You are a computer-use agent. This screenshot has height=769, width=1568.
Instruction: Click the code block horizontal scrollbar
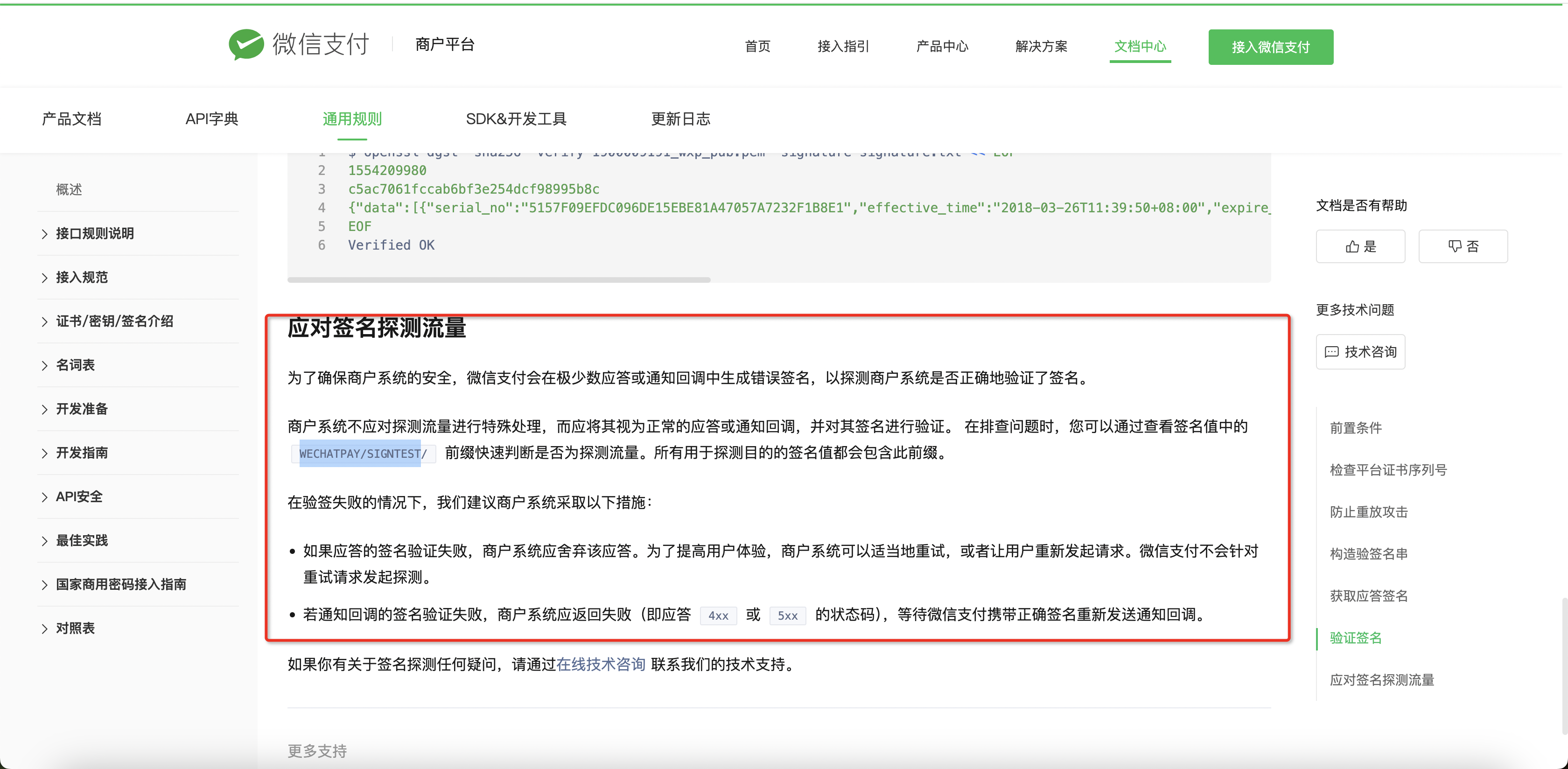coord(498,280)
